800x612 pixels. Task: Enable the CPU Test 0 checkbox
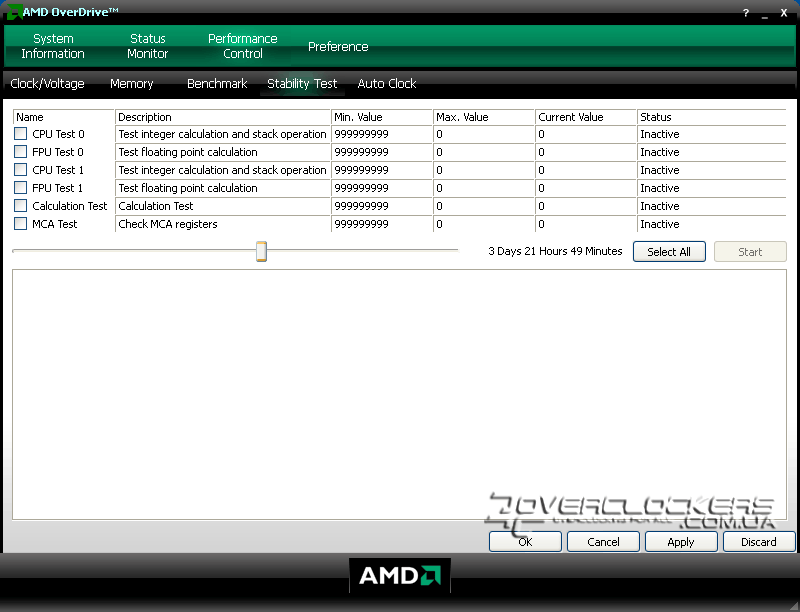point(20,134)
